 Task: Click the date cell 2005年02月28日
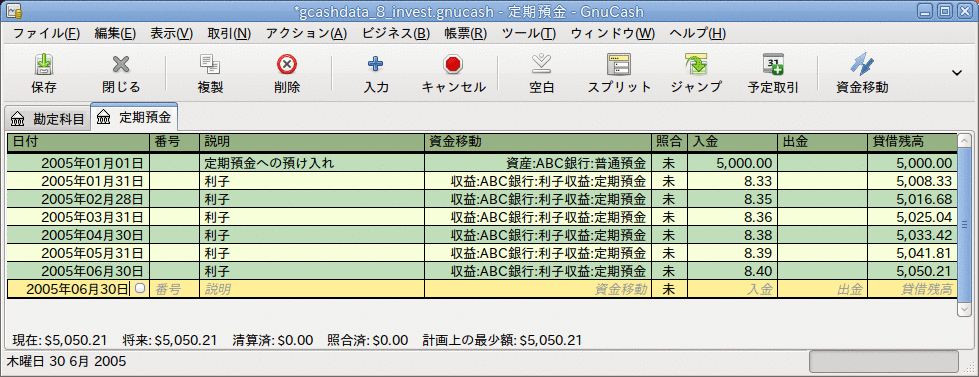[x=78, y=200]
